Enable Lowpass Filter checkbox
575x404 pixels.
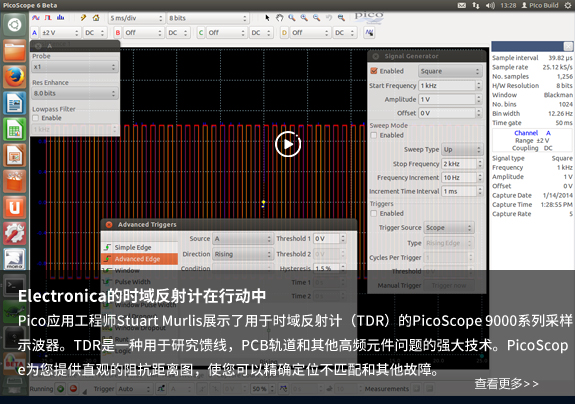tap(36, 118)
